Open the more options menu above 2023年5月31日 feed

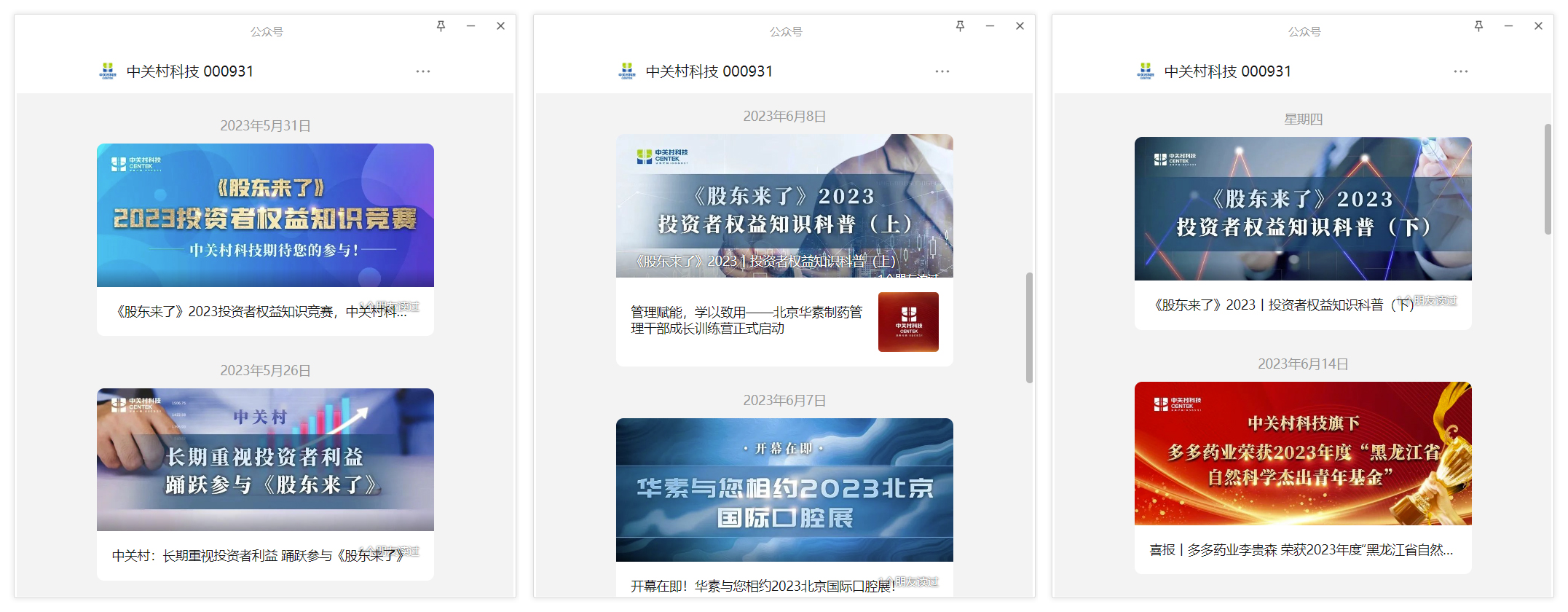pyautogui.click(x=423, y=71)
